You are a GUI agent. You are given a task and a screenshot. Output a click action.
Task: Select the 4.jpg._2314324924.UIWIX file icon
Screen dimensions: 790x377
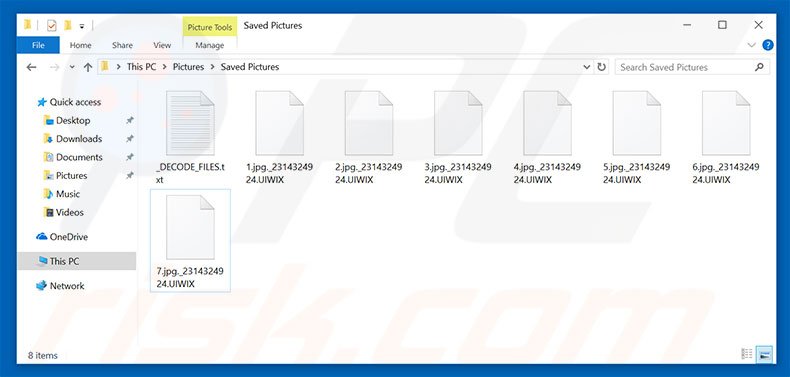547,123
